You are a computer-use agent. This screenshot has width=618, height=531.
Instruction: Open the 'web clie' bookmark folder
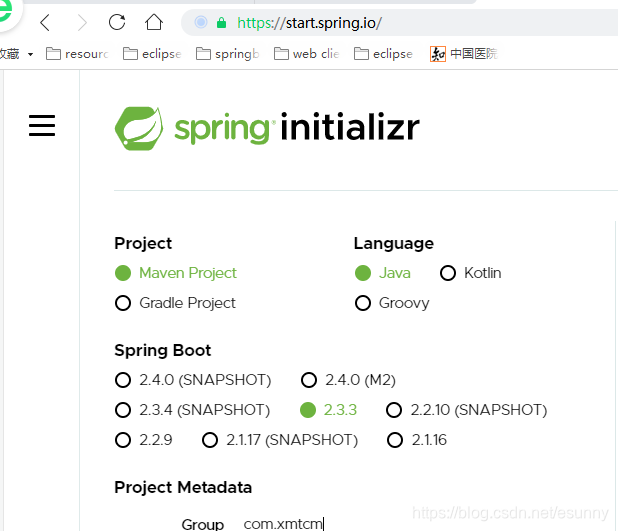[x=307, y=54]
